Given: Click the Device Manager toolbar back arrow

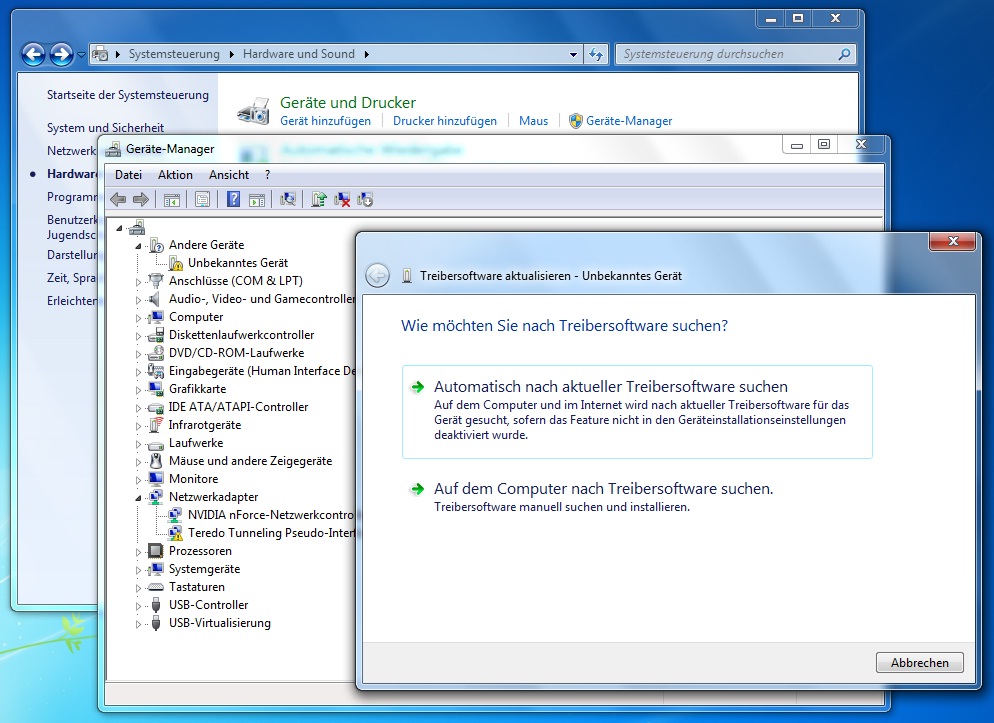Looking at the screenshot, I should [118, 200].
